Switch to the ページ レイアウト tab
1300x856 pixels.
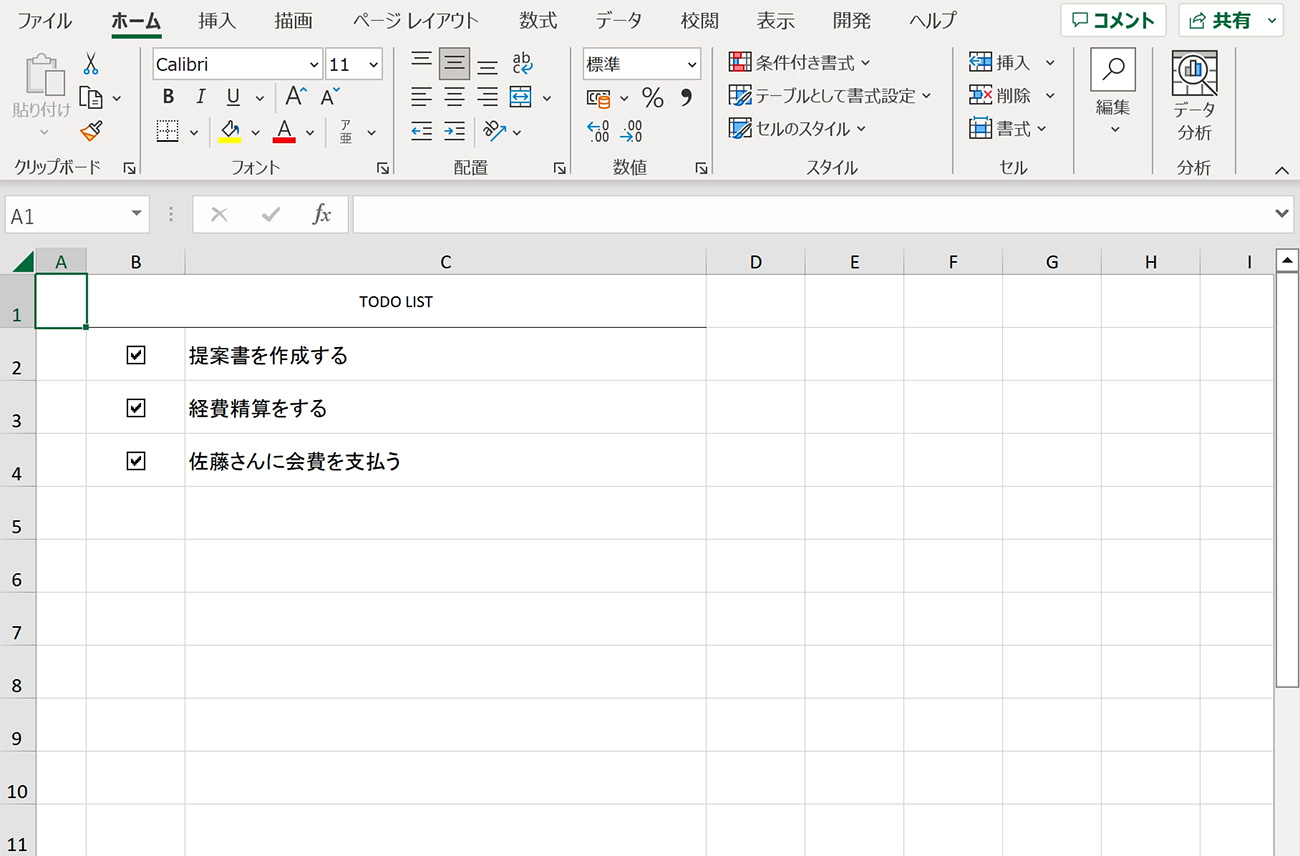click(416, 20)
